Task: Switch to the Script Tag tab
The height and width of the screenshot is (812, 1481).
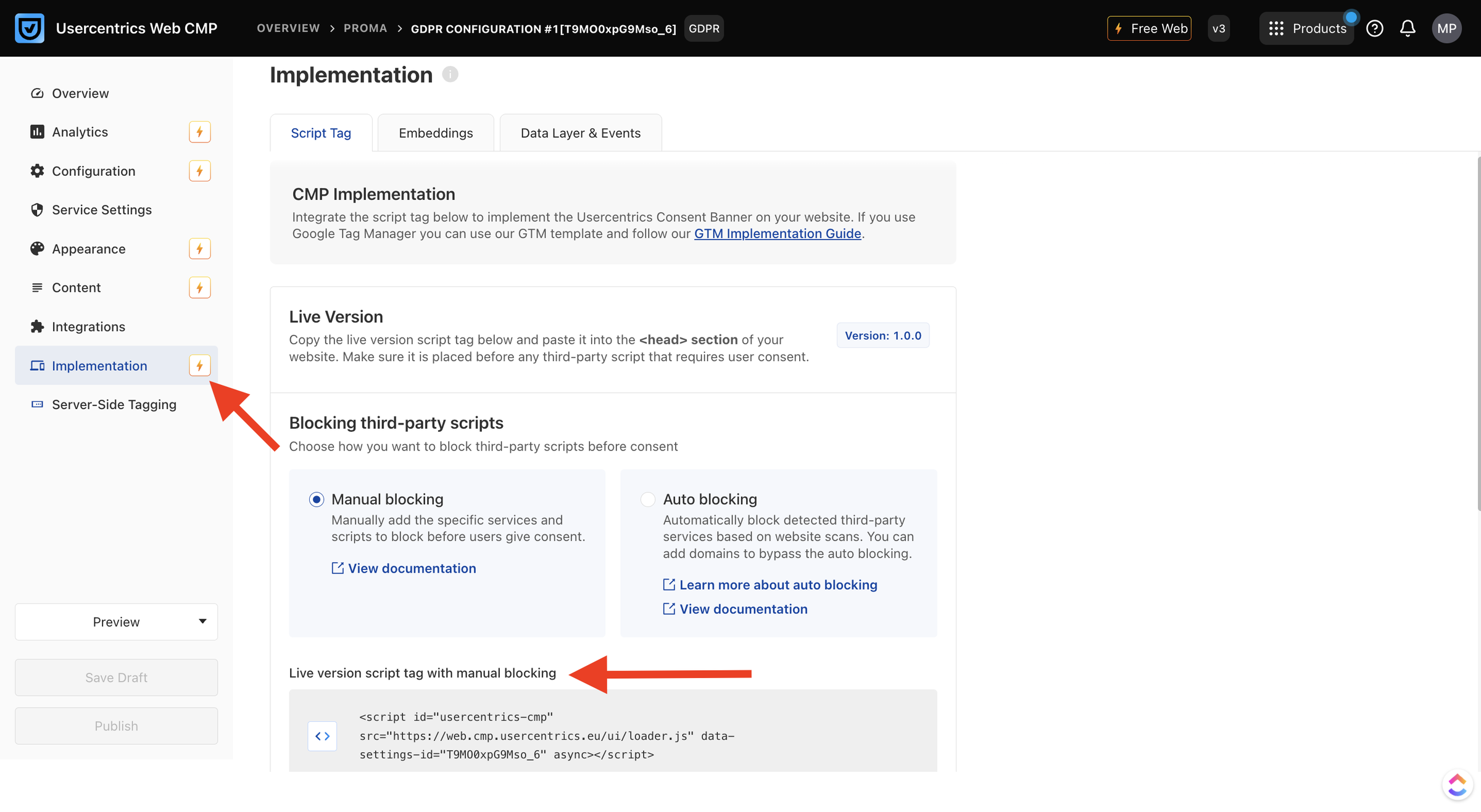Action: coord(321,133)
